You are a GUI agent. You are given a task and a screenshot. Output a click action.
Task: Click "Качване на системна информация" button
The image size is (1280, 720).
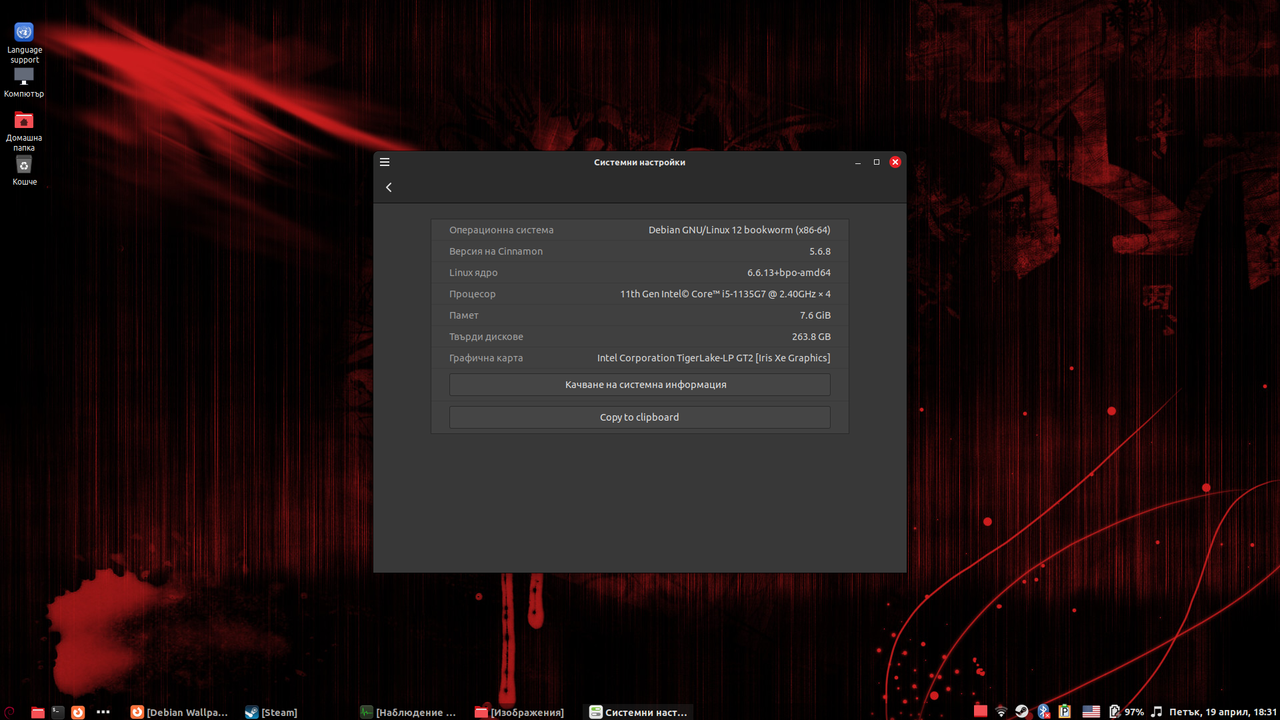[640, 385]
